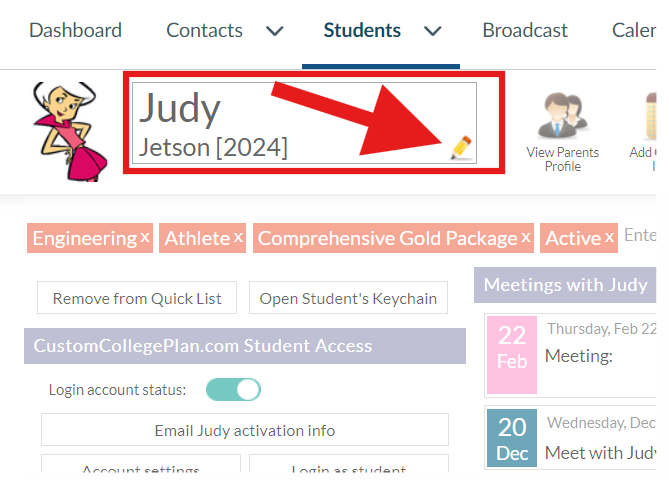Open the Dashboard tab
Screen dimensions: 669x482
click(76, 30)
